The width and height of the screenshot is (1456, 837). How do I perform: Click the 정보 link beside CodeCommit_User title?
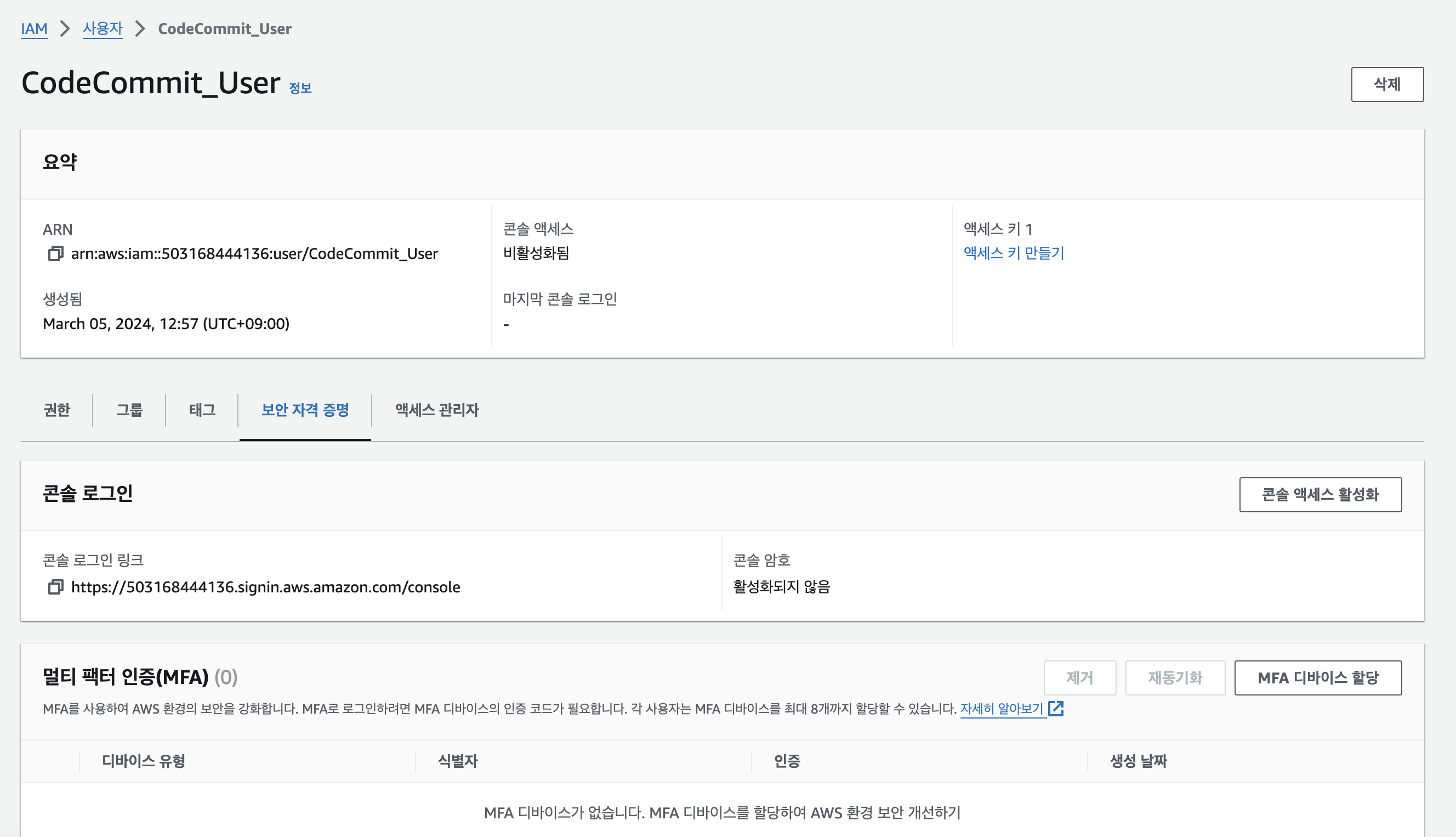(301, 88)
